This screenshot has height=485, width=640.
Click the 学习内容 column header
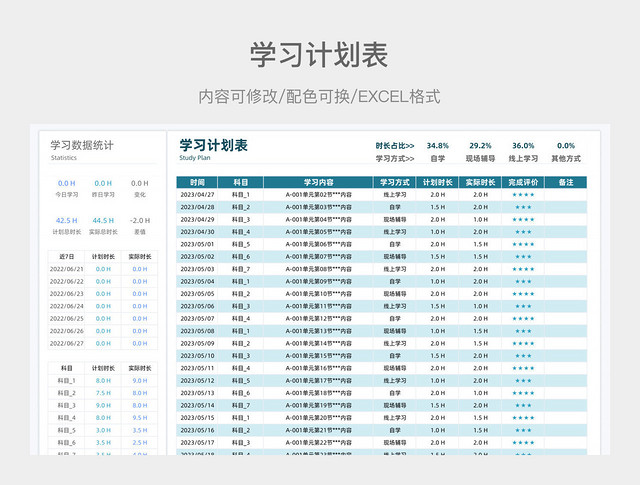point(318,182)
